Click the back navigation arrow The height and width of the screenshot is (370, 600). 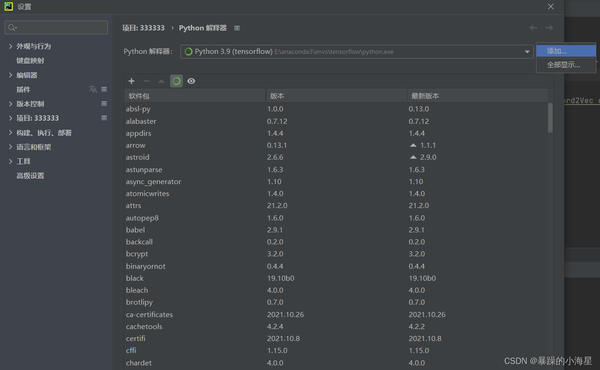click(533, 28)
